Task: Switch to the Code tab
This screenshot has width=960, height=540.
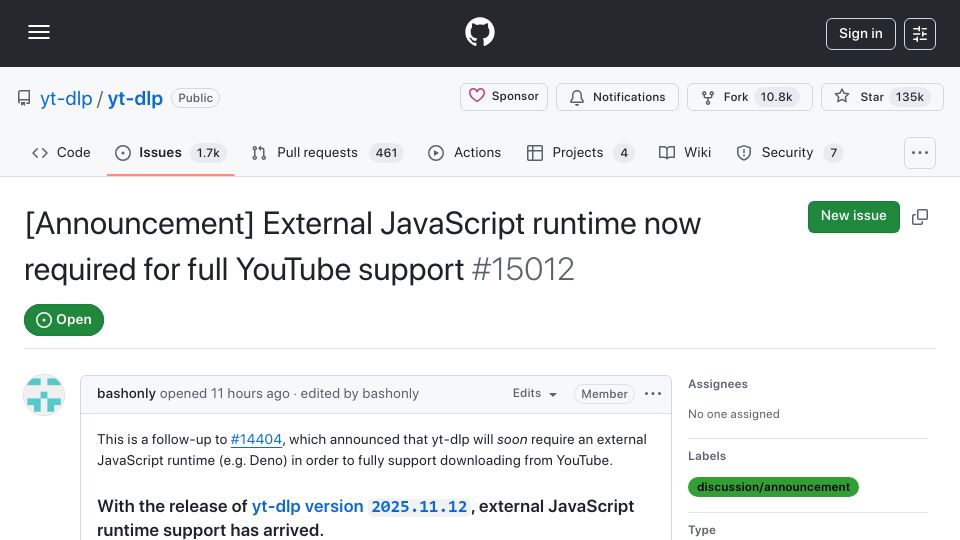Action: 61,152
